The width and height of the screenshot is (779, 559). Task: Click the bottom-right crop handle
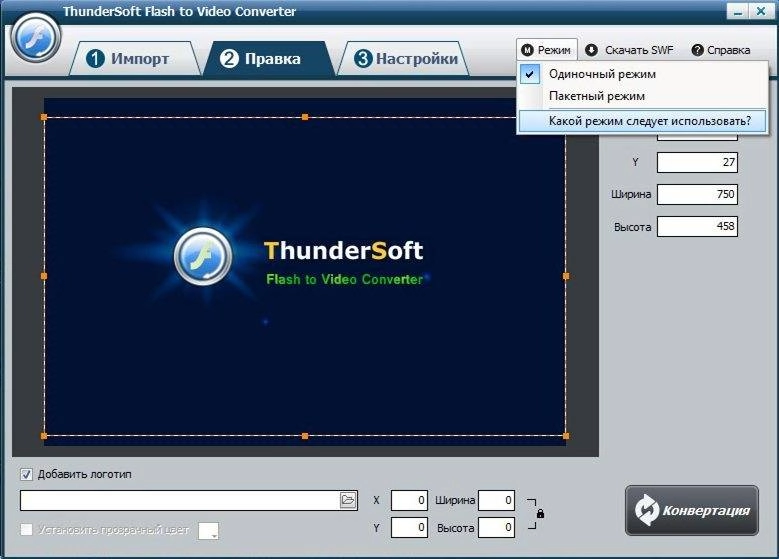(x=566, y=436)
